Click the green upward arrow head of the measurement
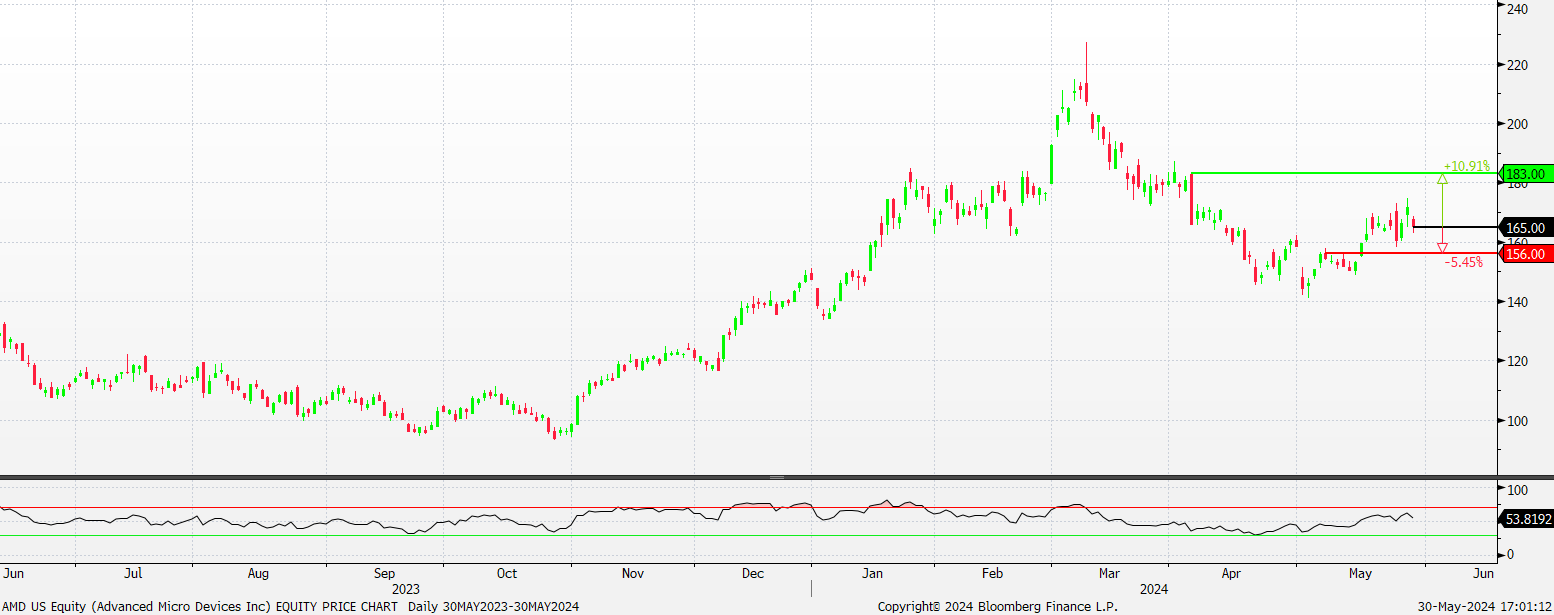Viewport: 1554px width, 615px height. pos(1442,179)
